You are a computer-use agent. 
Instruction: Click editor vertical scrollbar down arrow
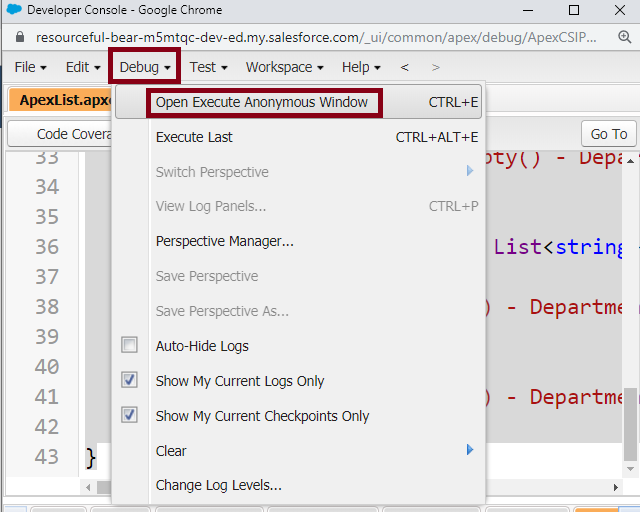point(630,469)
